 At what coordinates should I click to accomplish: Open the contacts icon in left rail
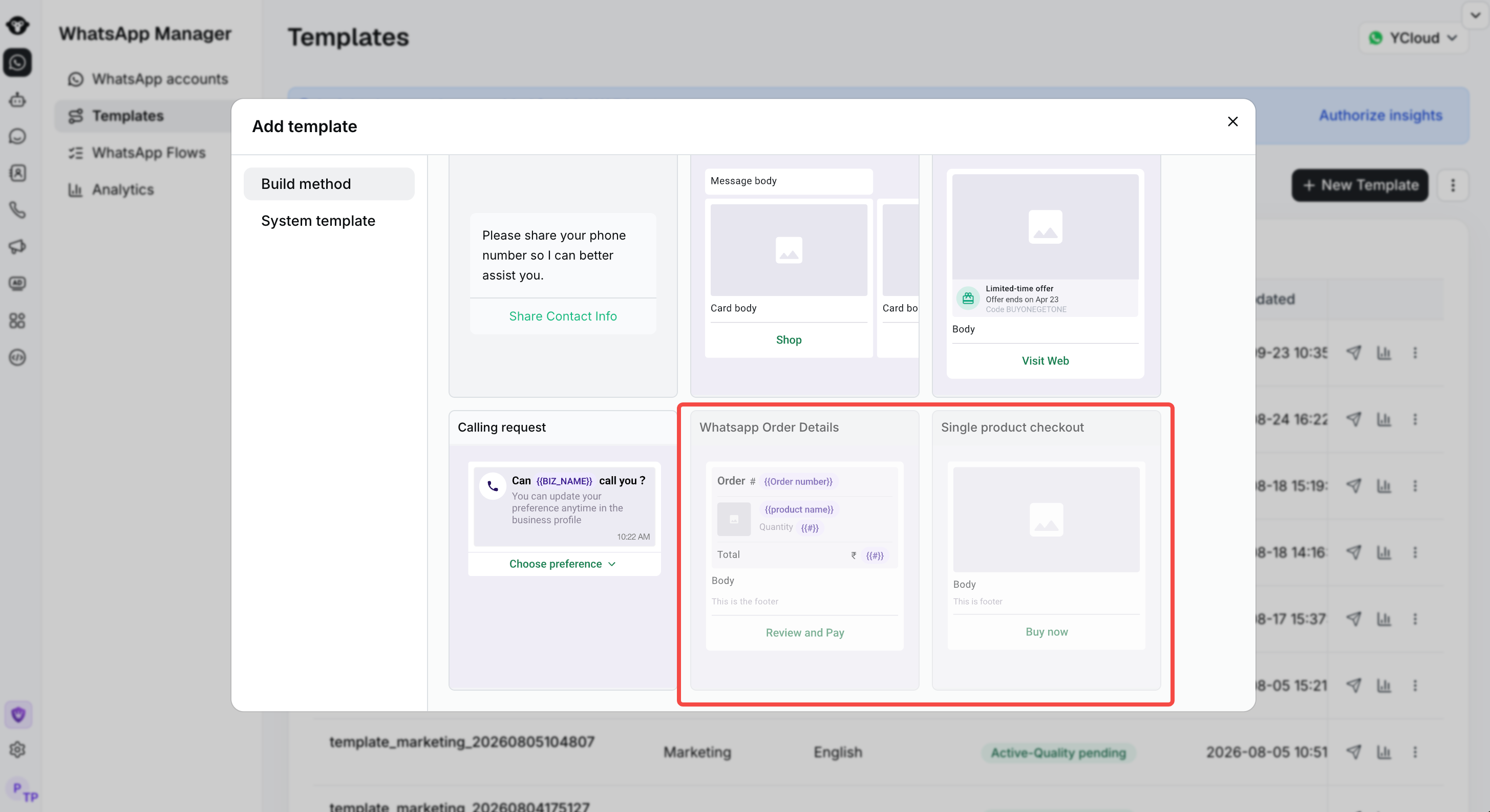tap(17, 173)
